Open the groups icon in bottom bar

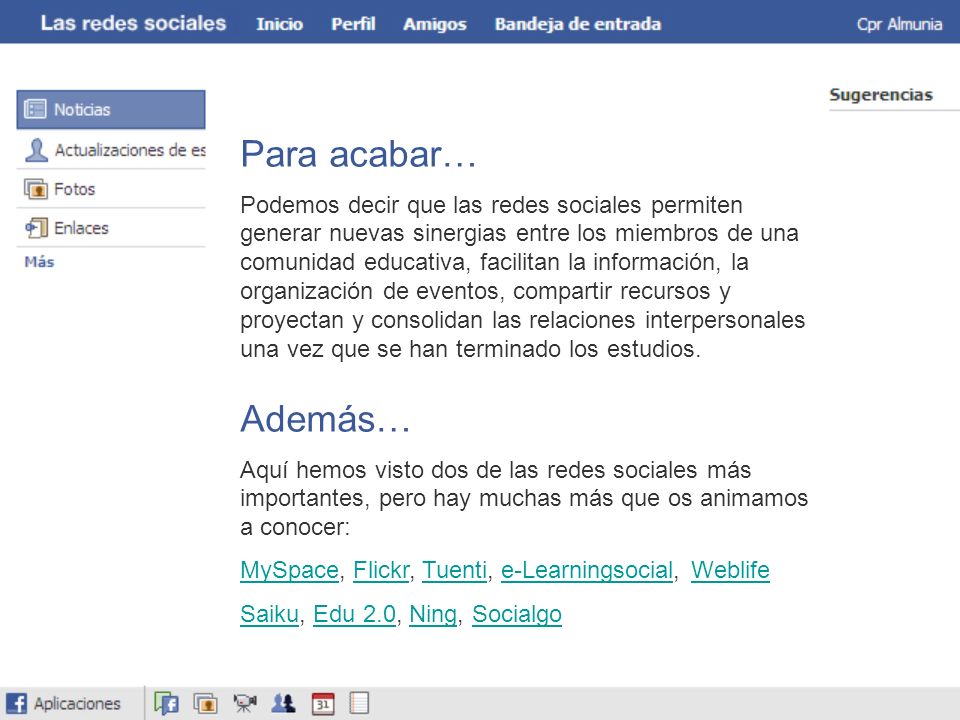283,703
